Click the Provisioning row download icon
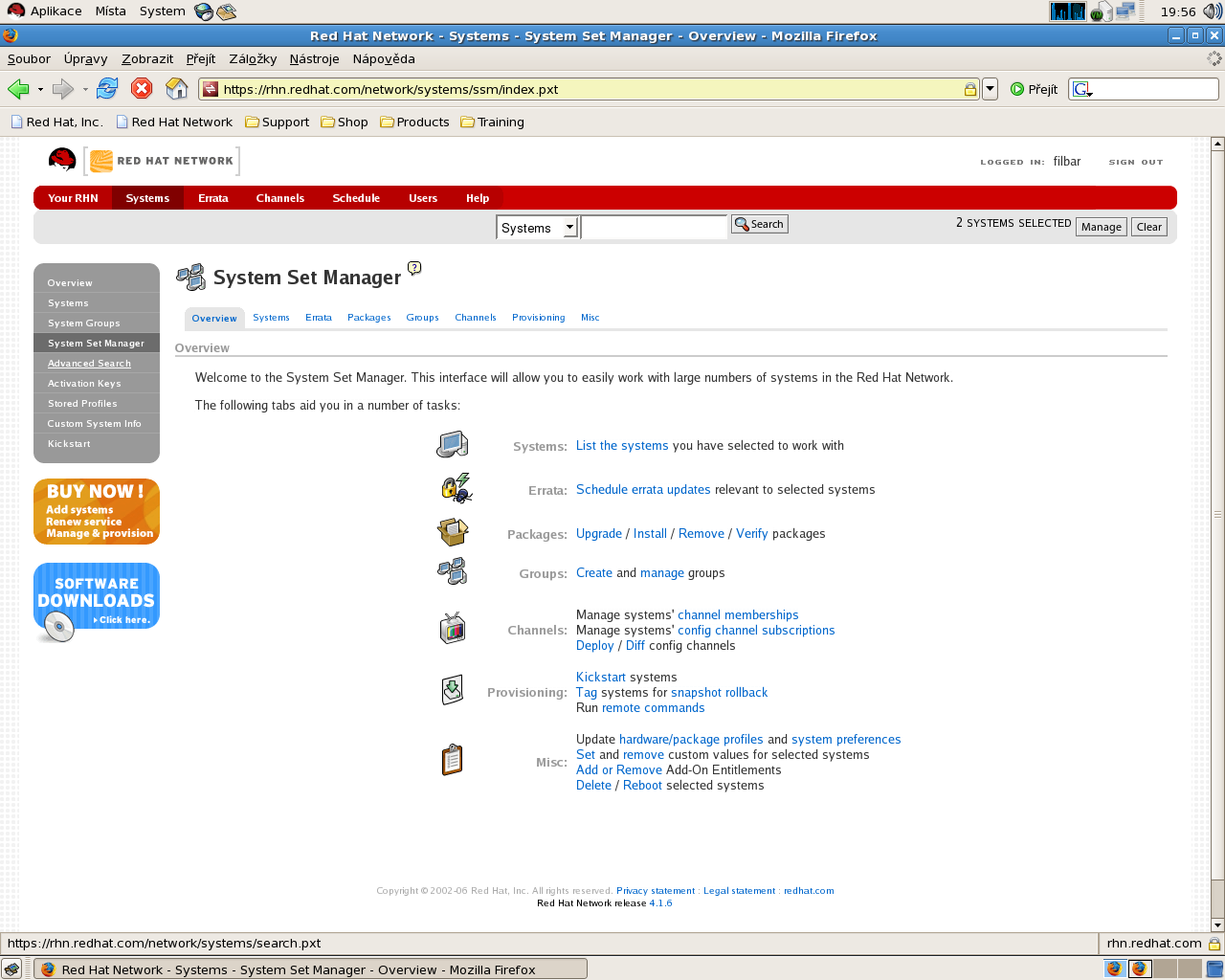The width and height of the screenshot is (1225, 980). pos(453,690)
